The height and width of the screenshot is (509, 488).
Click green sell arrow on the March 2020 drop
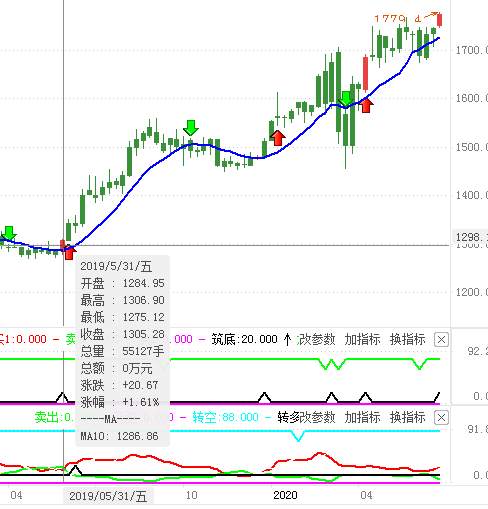(346, 99)
